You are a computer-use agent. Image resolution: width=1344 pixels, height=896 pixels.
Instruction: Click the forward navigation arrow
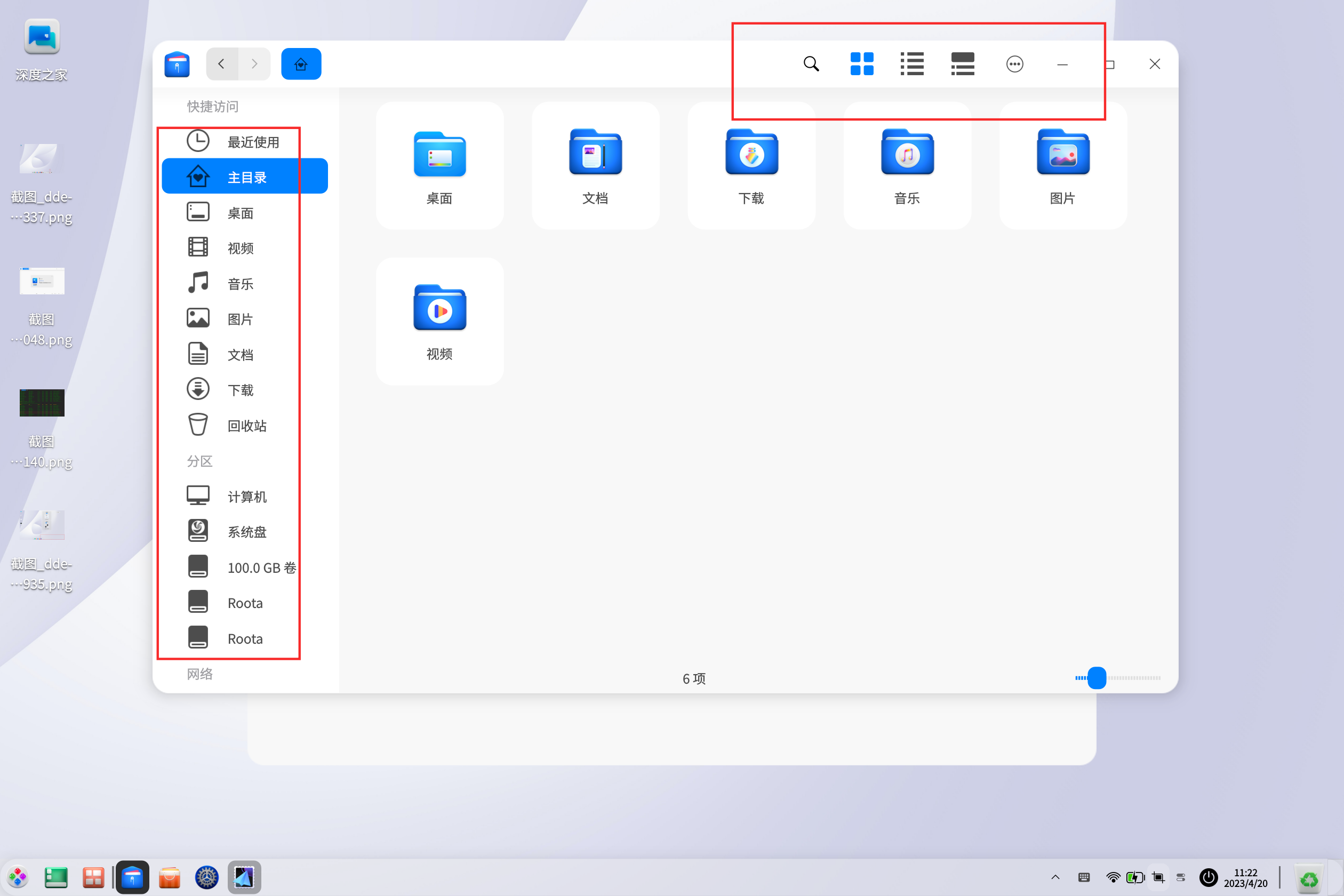254,63
